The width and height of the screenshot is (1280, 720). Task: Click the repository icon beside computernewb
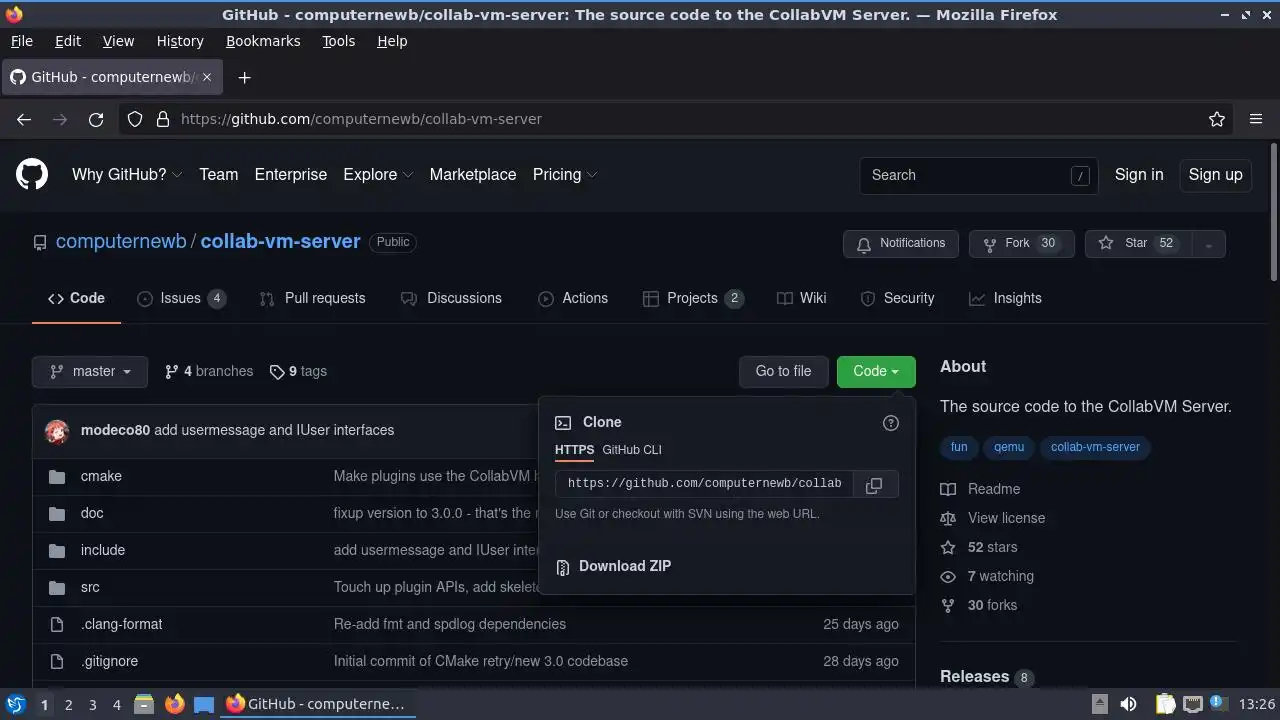pos(40,242)
